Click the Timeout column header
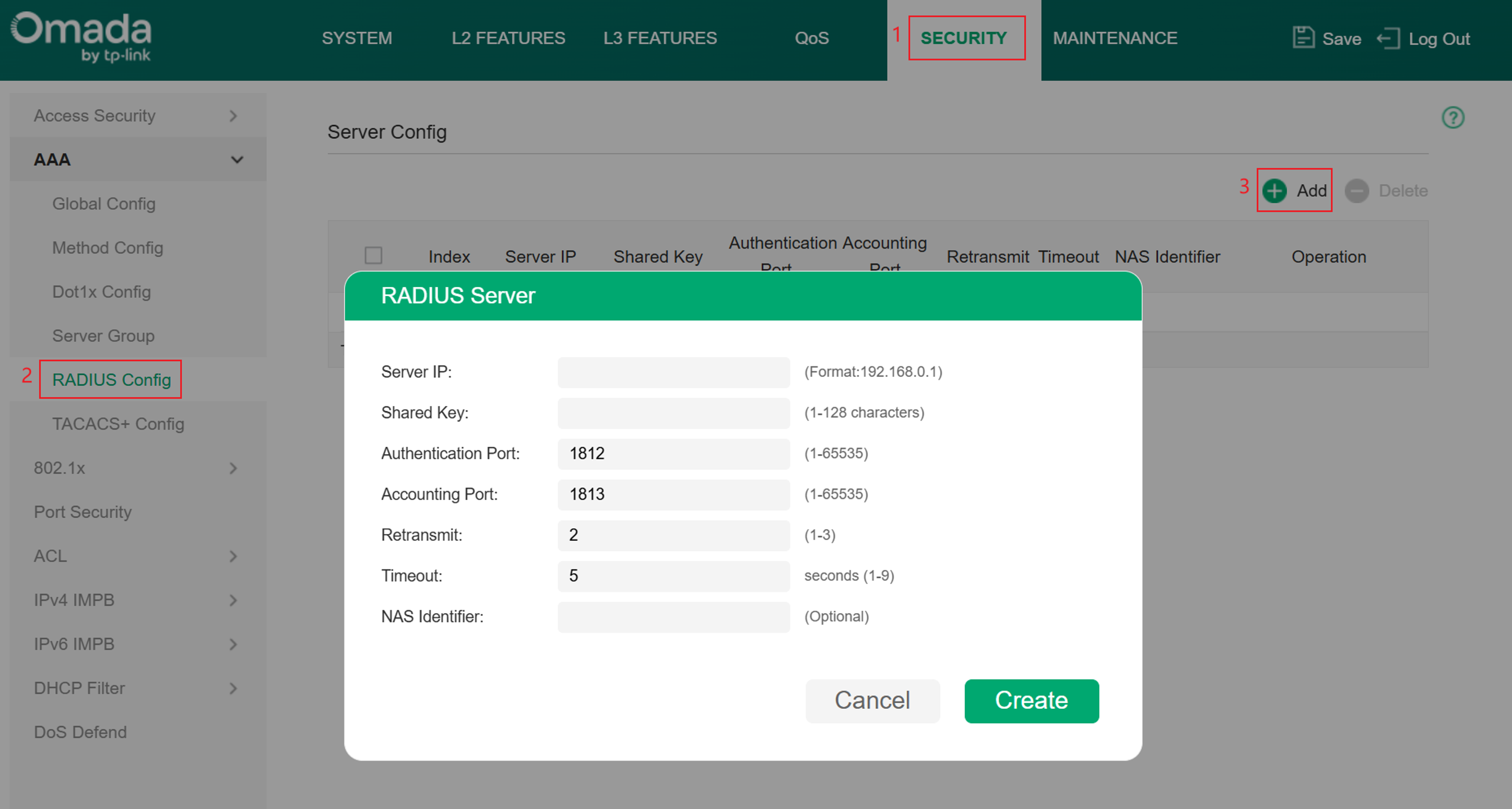 (x=1068, y=256)
